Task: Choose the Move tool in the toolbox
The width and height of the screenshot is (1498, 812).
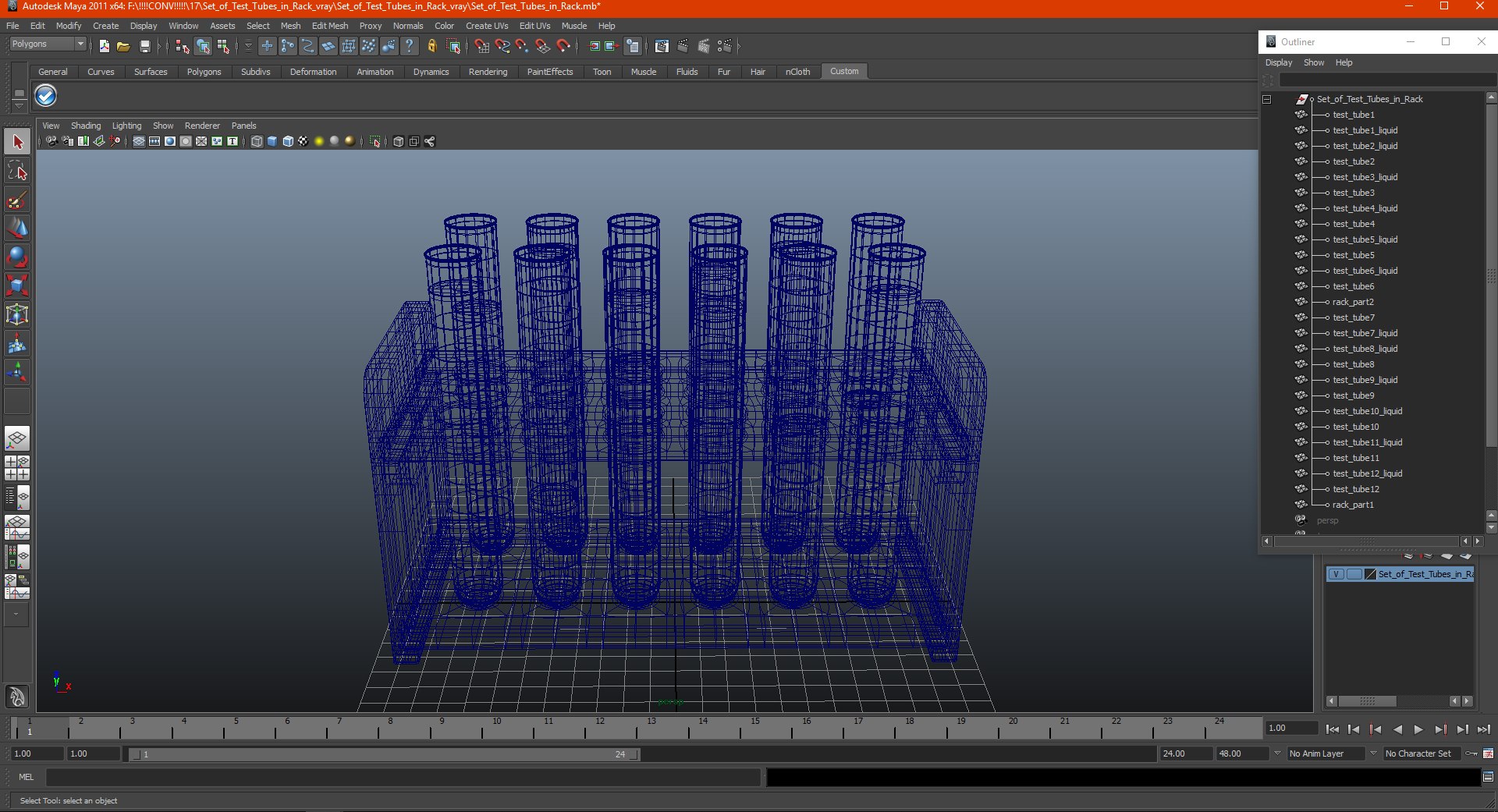Action: point(17,229)
